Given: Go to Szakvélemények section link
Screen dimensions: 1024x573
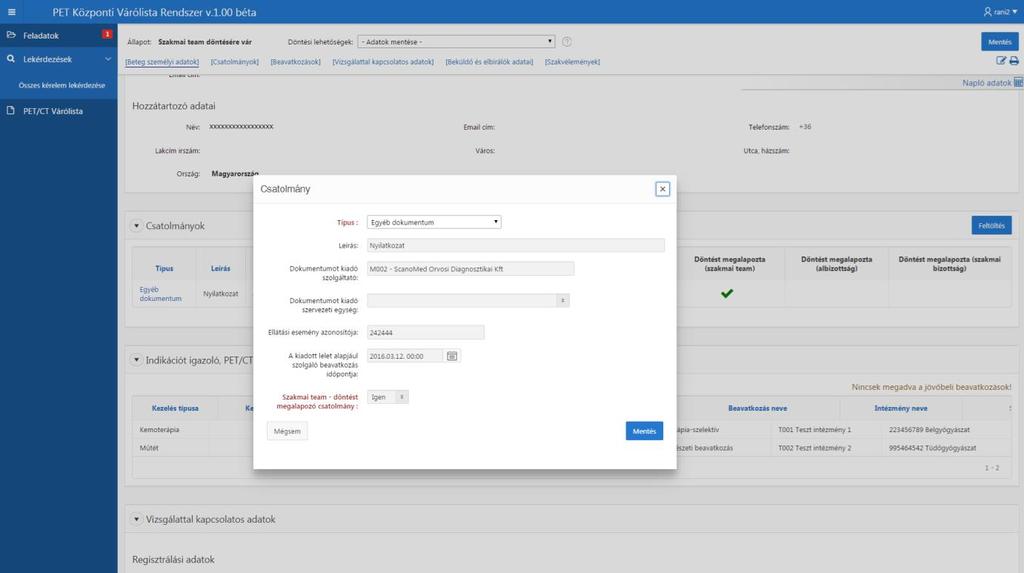Looking at the screenshot, I should (x=572, y=61).
